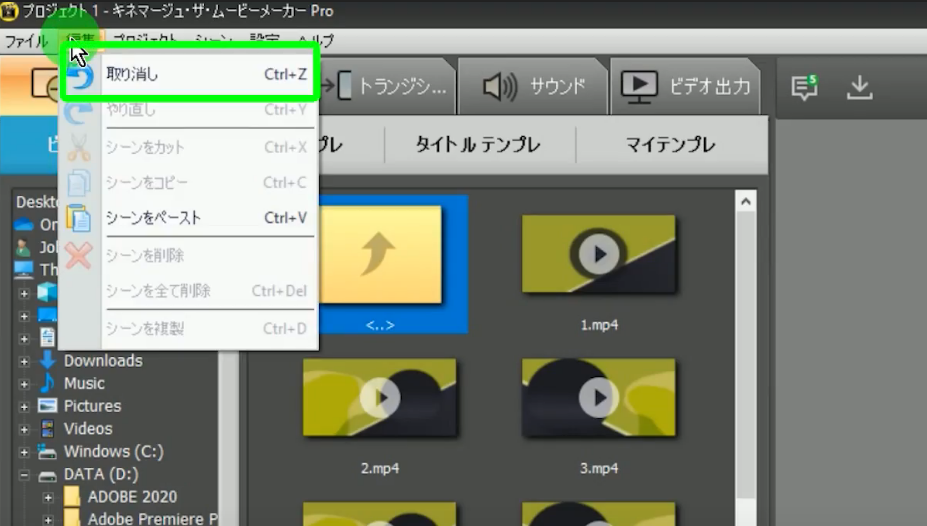The height and width of the screenshot is (526, 927).
Task: Collapse the DATA (D:) drive node
Action: pos(24,475)
